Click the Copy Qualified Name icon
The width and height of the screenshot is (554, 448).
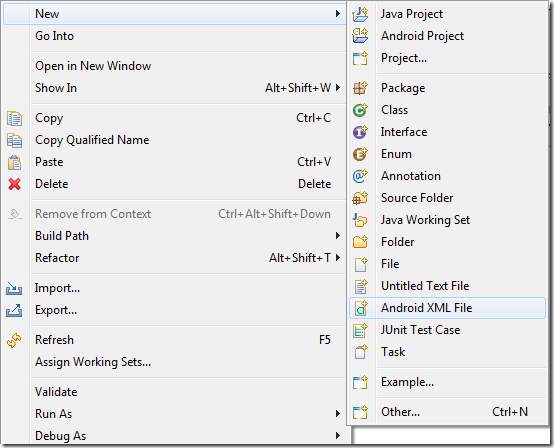(14, 140)
